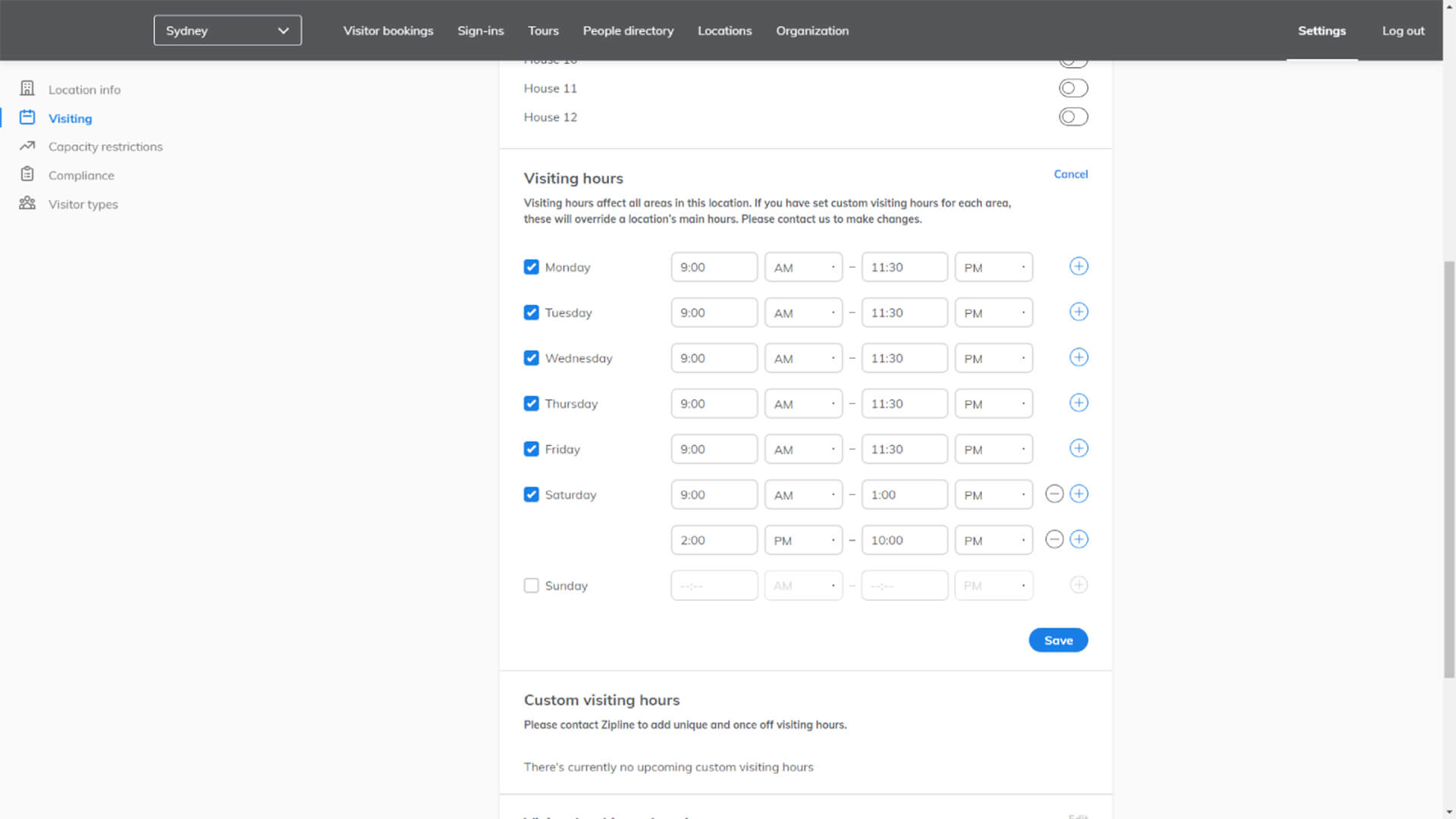The image size is (1456, 819).
Task: Click the Visitor types people icon
Action: pos(27,203)
